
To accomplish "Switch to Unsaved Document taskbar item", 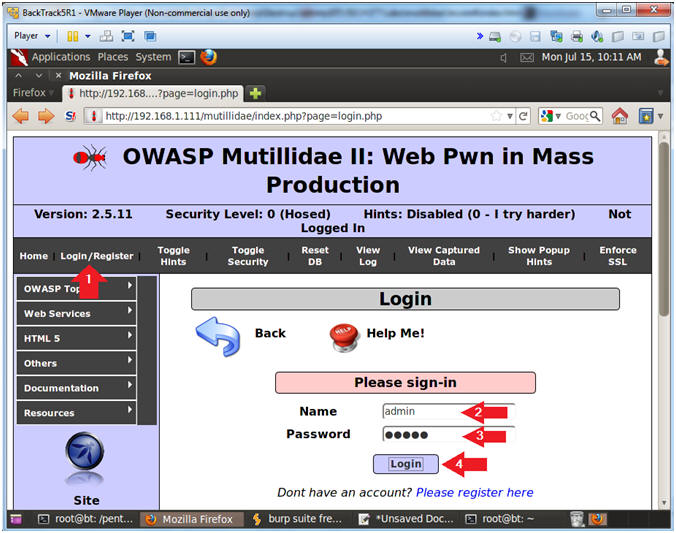I will (x=407, y=519).
